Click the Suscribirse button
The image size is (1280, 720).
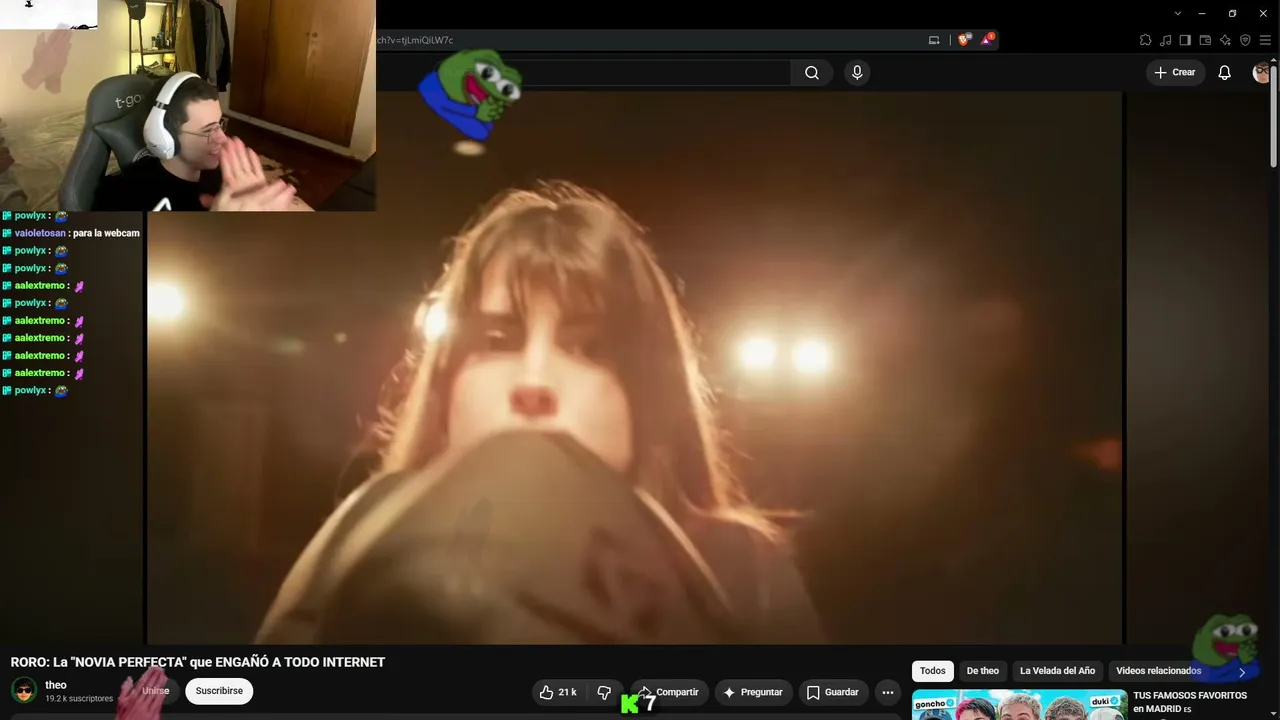click(219, 691)
